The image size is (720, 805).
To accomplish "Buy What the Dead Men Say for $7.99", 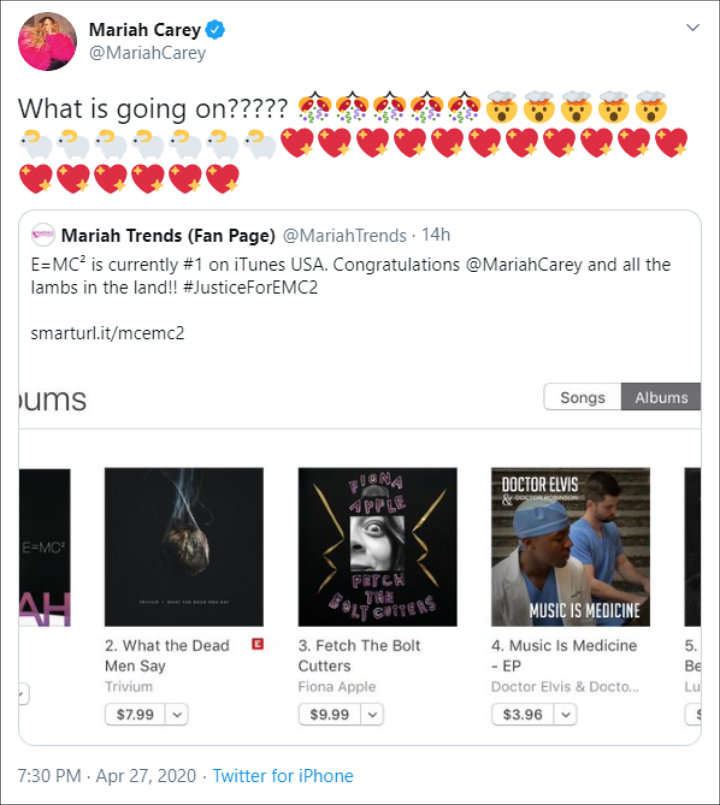I will [135, 714].
